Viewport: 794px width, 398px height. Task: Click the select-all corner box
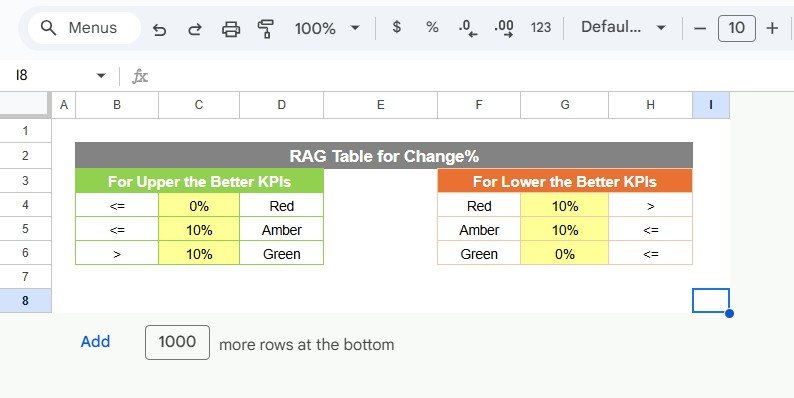(25, 105)
